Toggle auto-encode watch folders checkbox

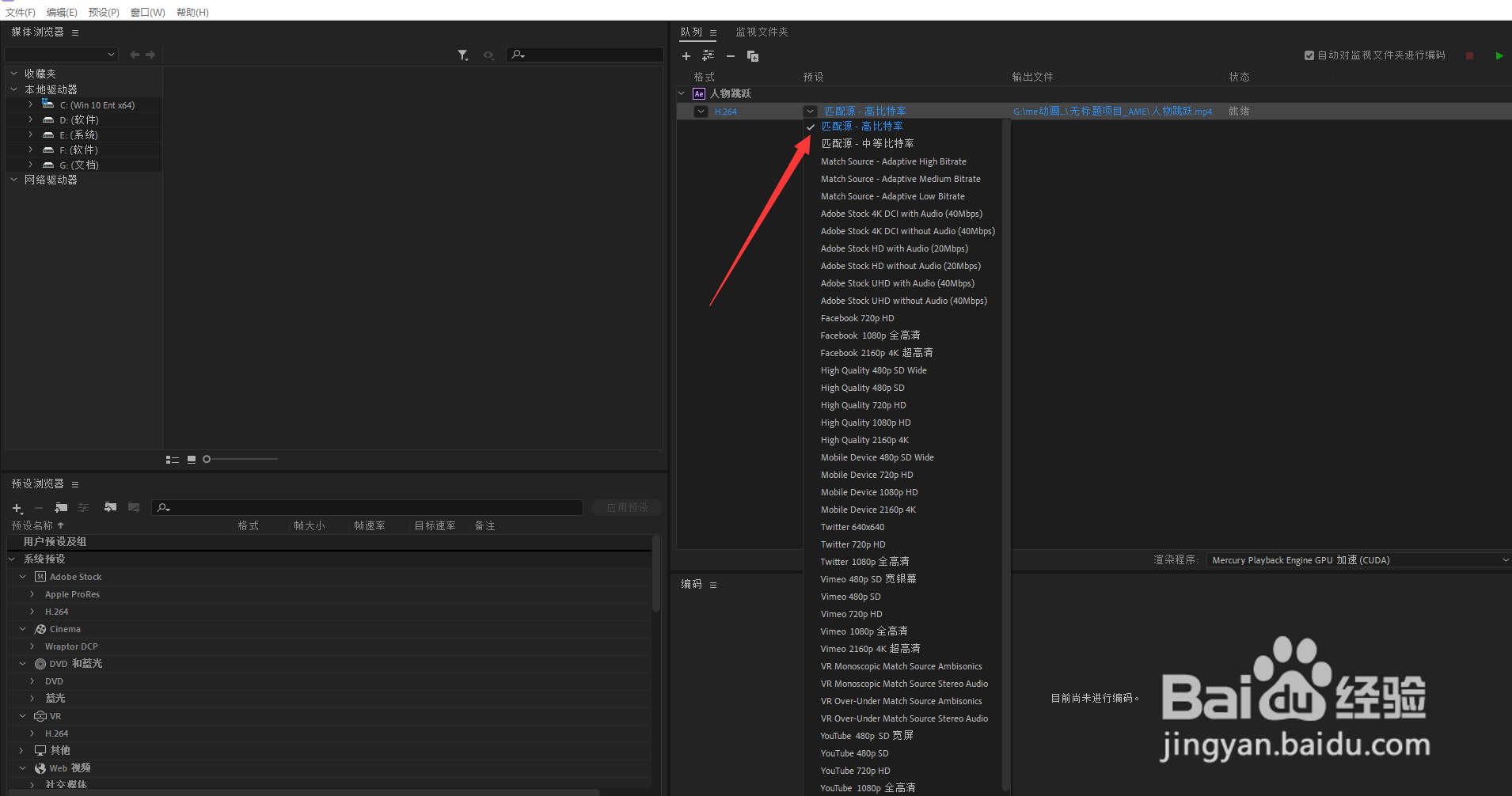pos(1309,55)
